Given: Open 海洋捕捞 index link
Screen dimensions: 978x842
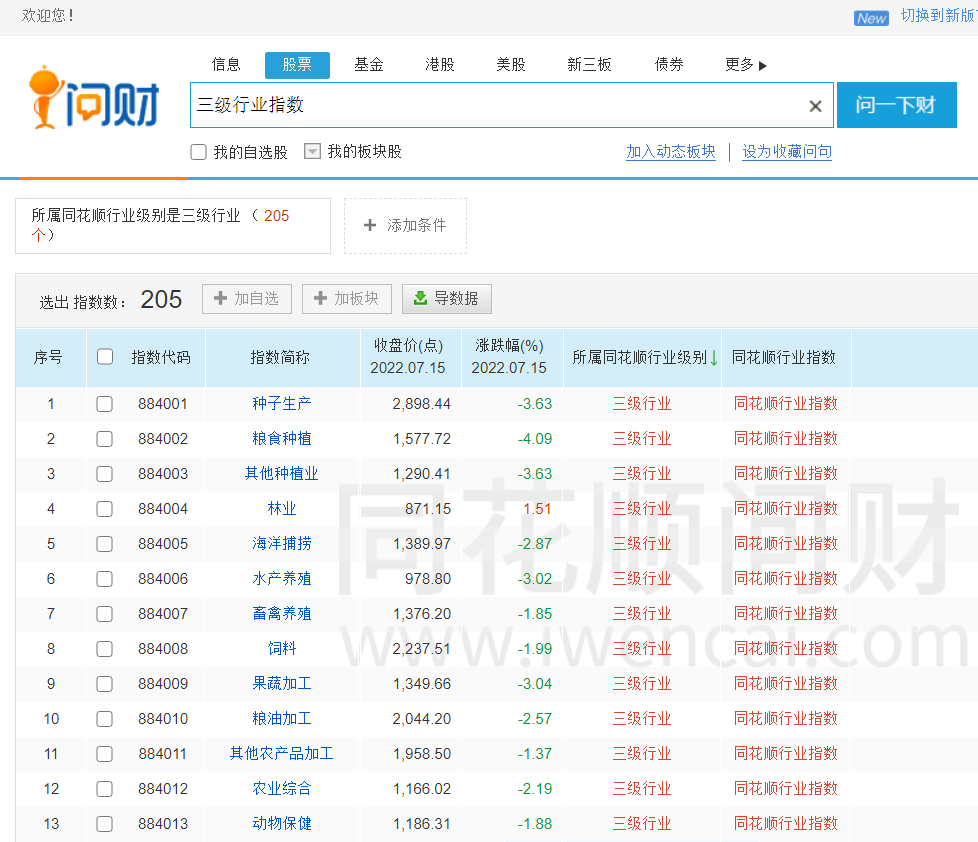Looking at the screenshot, I should tap(282, 543).
